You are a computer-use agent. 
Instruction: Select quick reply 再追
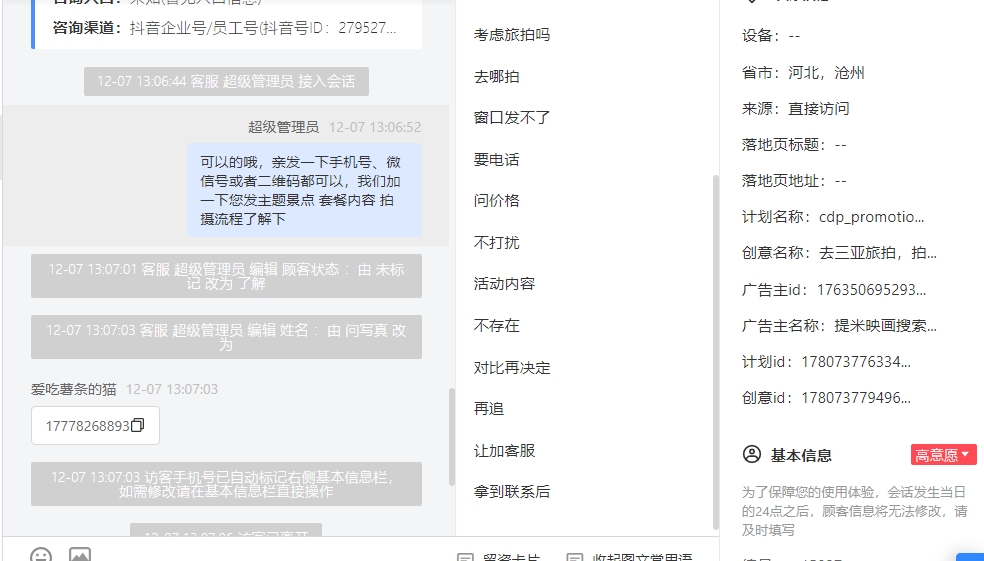489,409
